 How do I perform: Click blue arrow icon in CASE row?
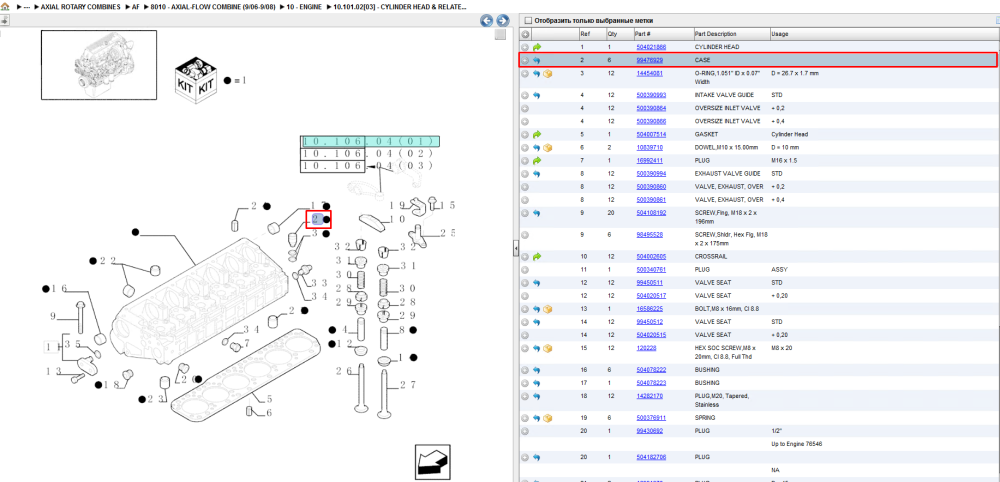click(536, 61)
